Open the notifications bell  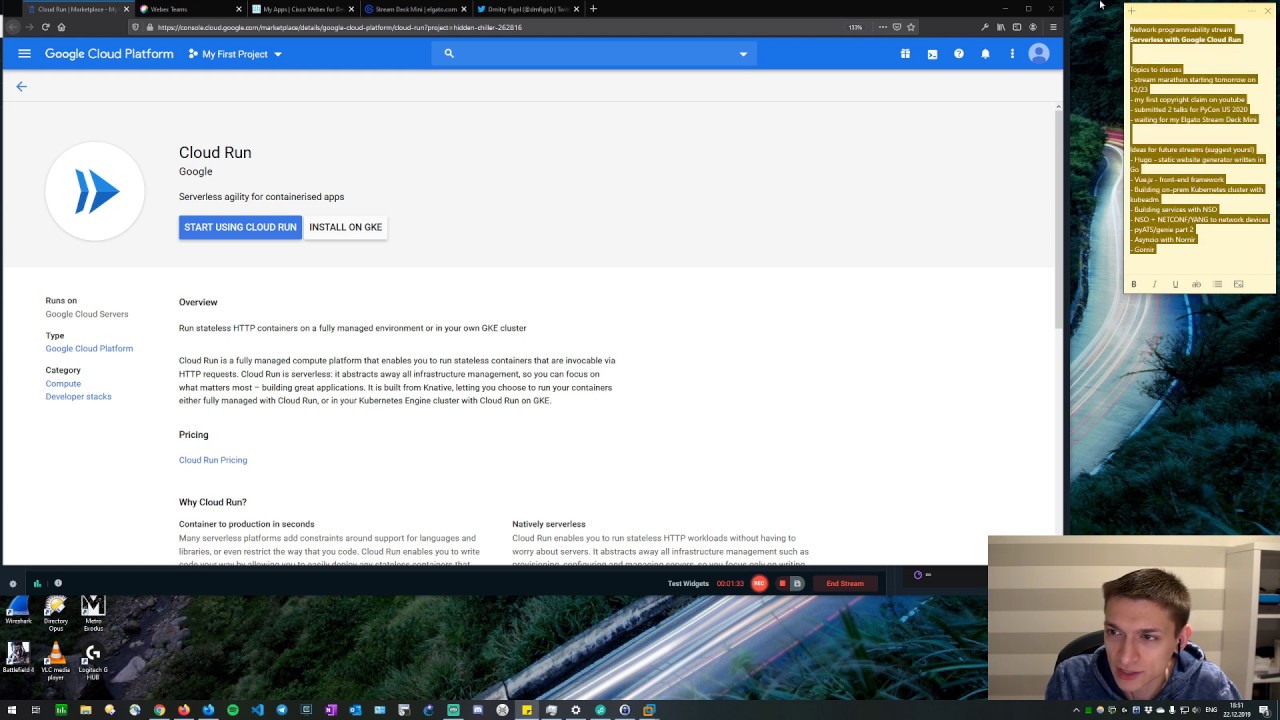pos(985,54)
